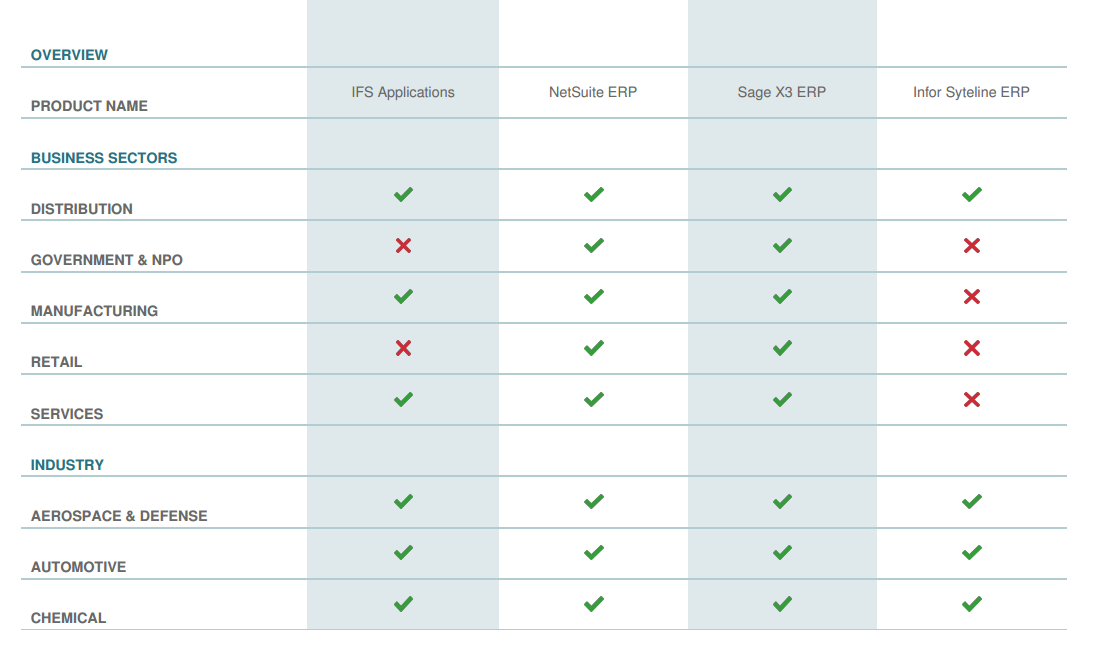Click the NetSuite Aerospace & Defense checkmark

(593, 501)
